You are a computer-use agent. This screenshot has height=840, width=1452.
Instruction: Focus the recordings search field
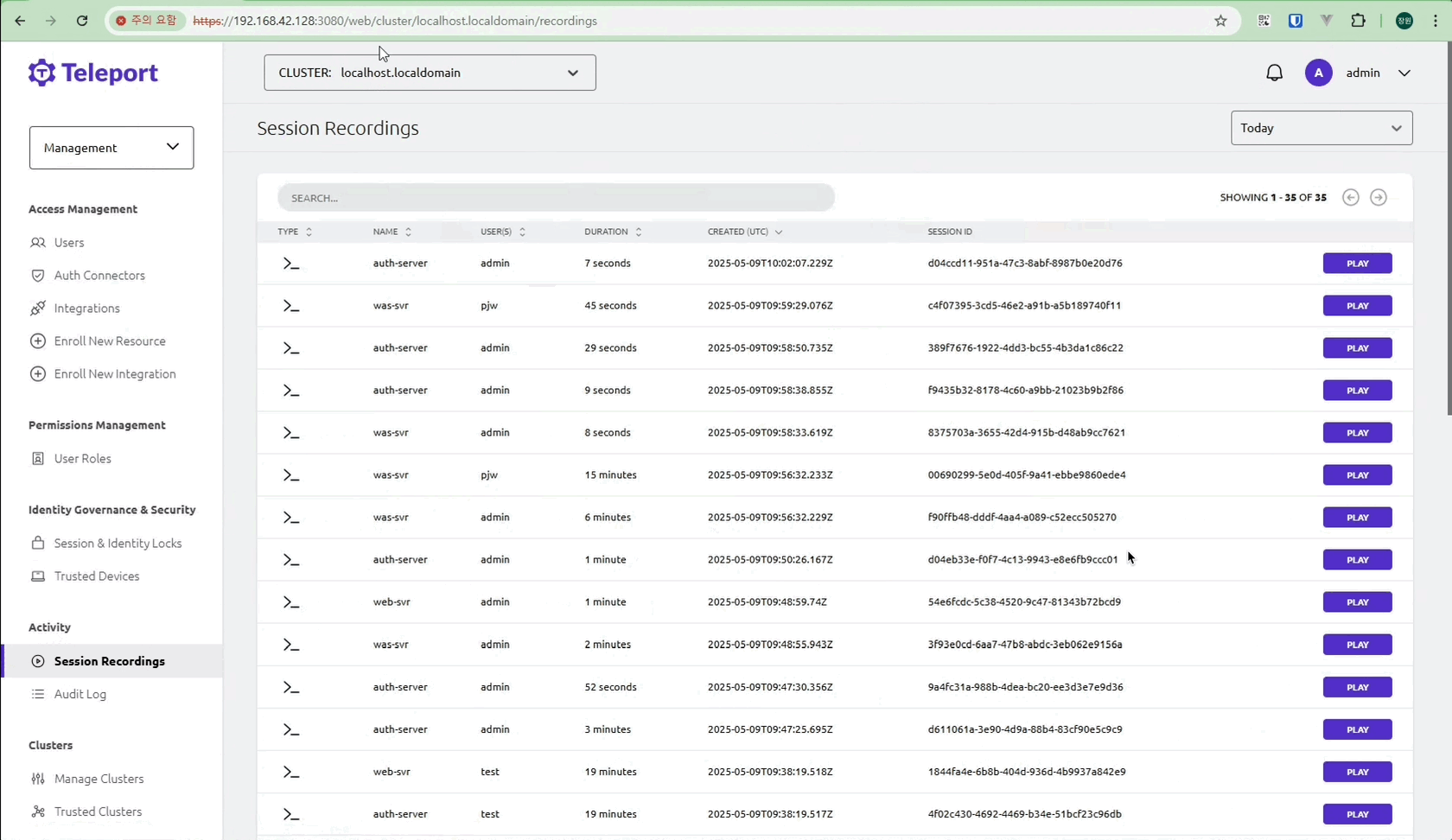tap(556, 198)
